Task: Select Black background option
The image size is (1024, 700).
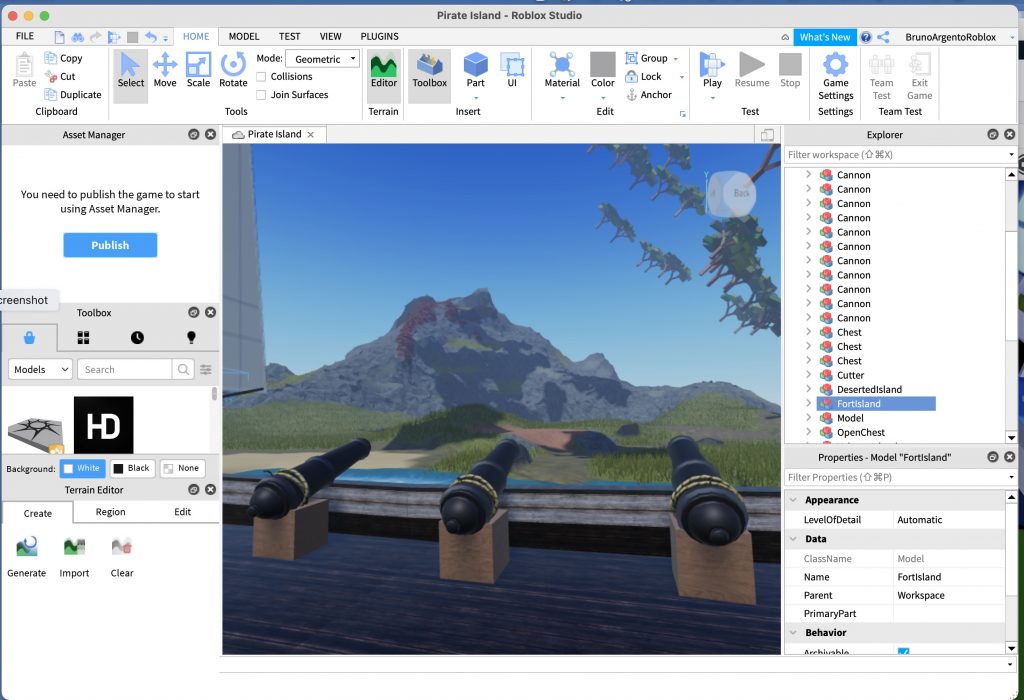Action: (133, 468)
